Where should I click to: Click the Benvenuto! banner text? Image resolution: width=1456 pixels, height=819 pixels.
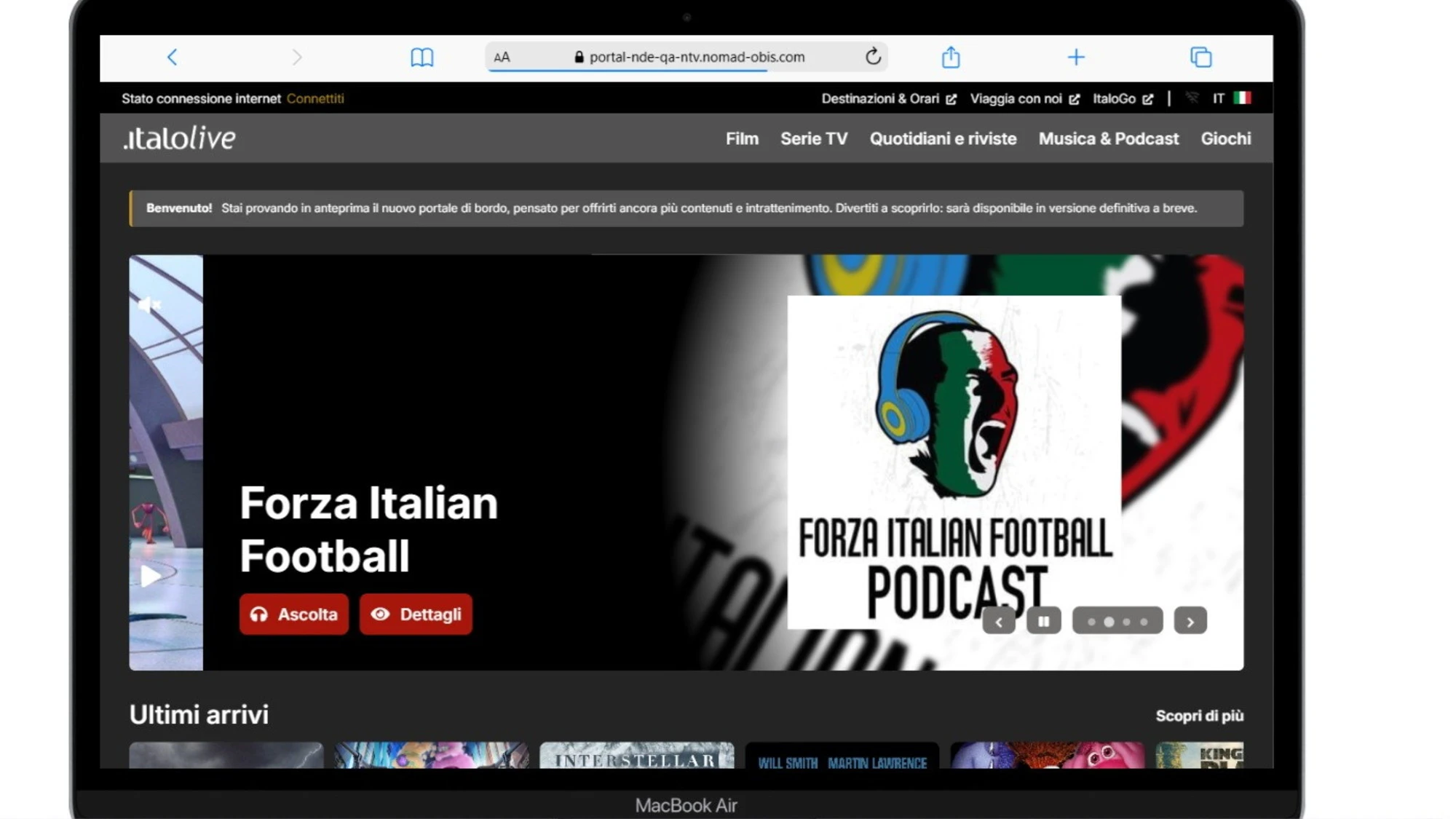[x=179, y=208]
